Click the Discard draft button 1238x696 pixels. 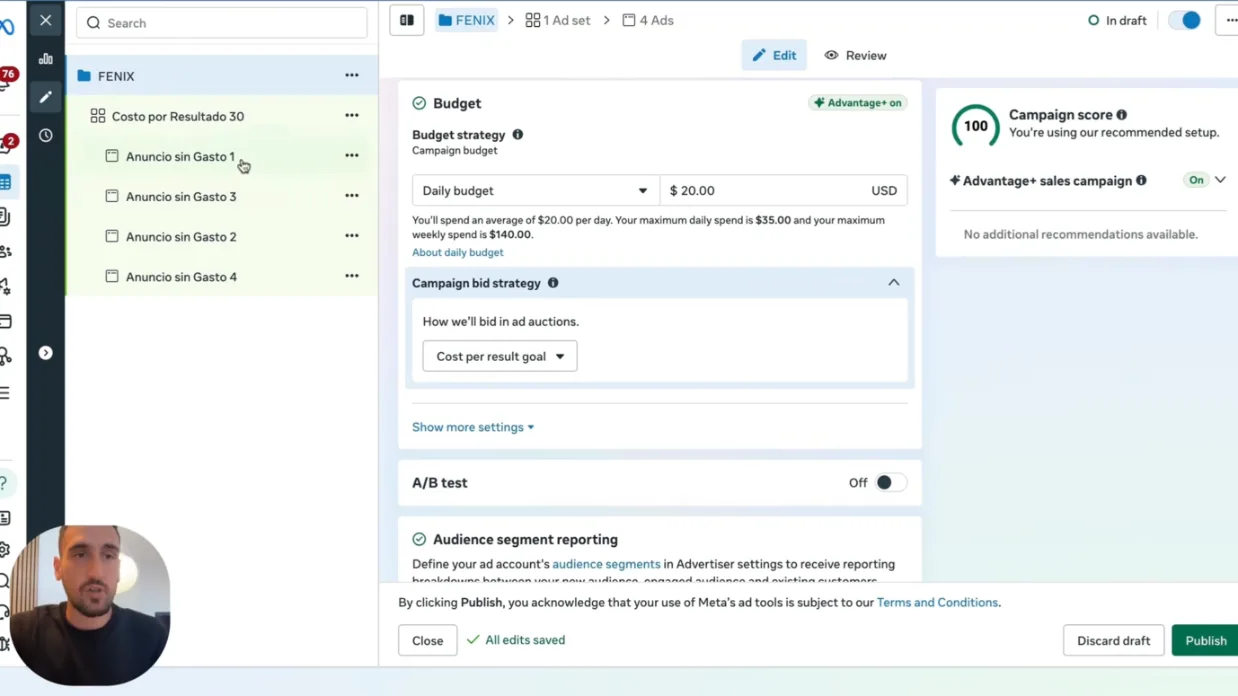click(1113, 641)
